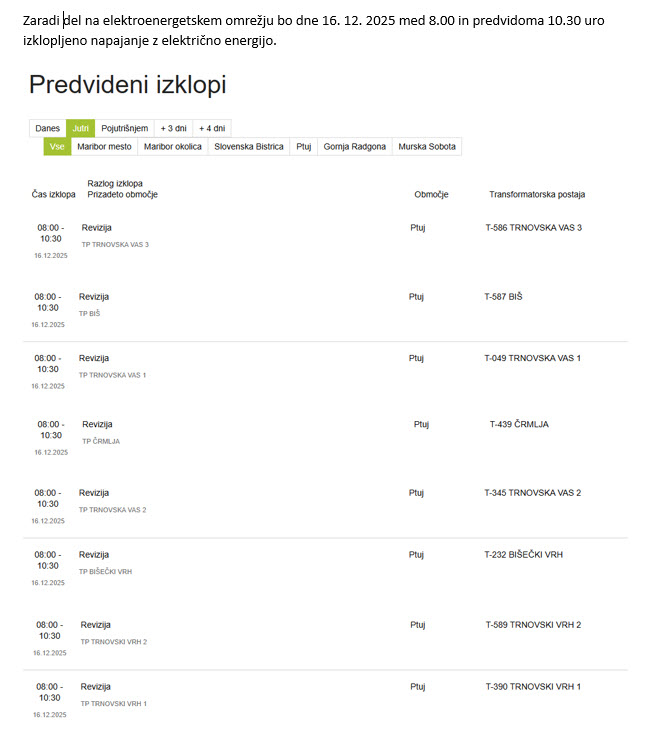The width and height of the screenshot is (663, 751).
Task: Click the T-232 BIŠEČKI VRH station
Action: [x=524, y=555]
